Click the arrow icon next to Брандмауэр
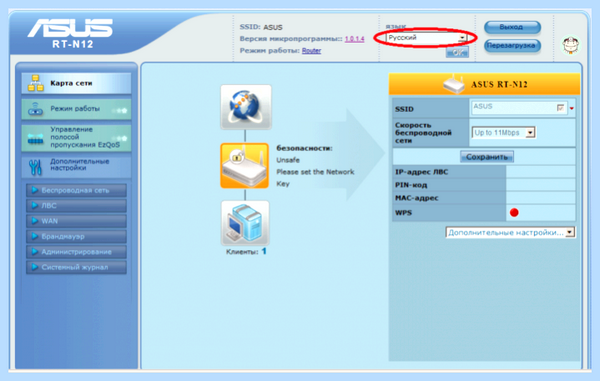The height and width of the screenshot is (381, 600). pos(34,236)
